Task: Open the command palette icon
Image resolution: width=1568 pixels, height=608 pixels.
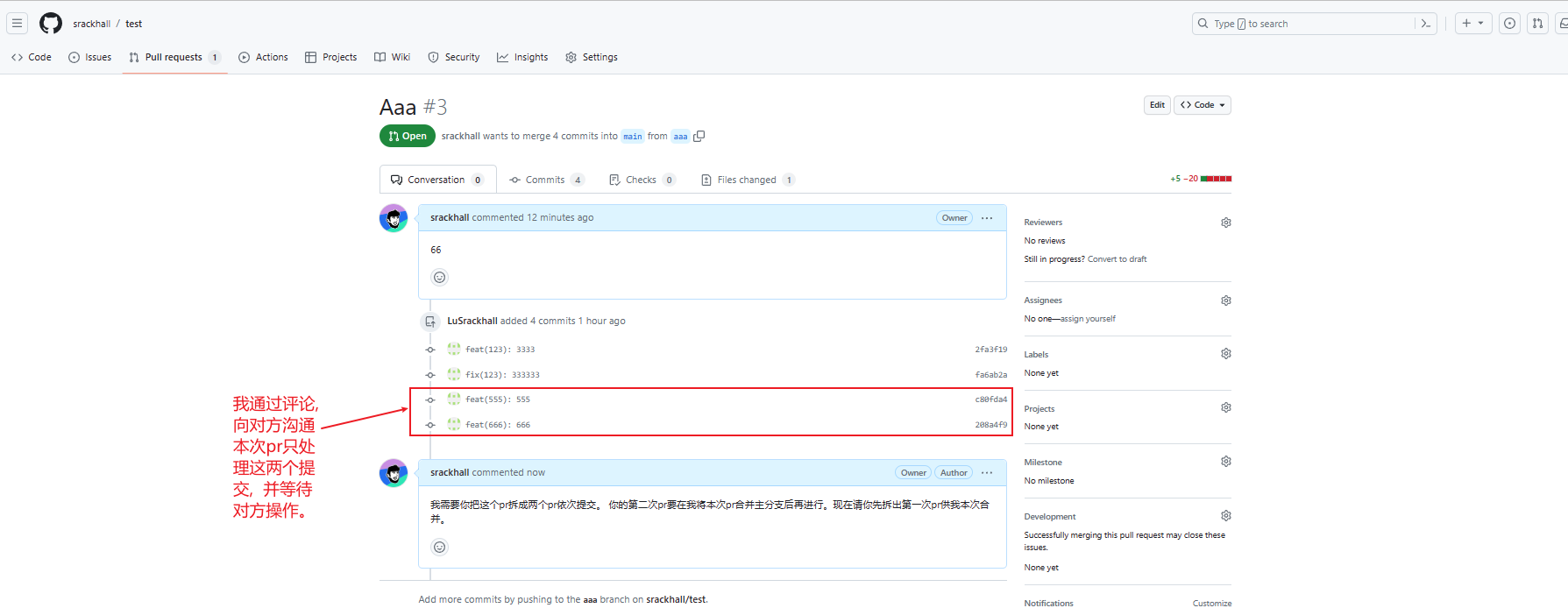Action: coord(1426,24)
